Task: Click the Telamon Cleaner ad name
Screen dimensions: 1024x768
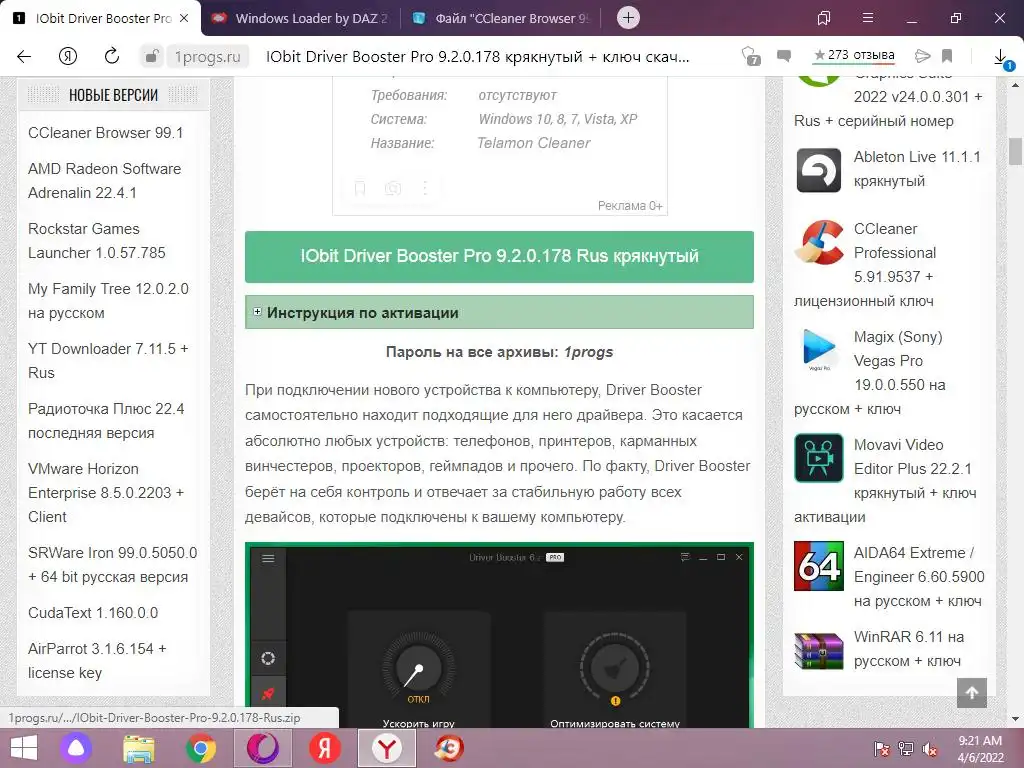Action: [534, 143]
